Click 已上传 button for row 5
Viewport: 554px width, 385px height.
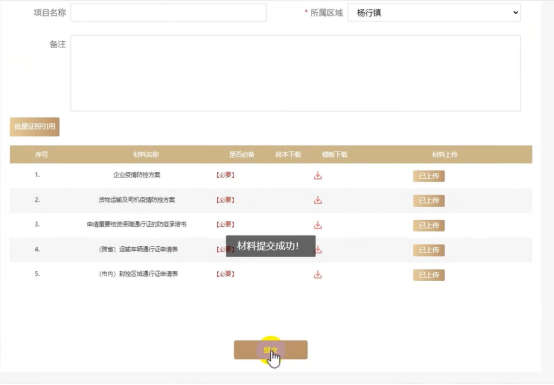(x=429, y=275)
